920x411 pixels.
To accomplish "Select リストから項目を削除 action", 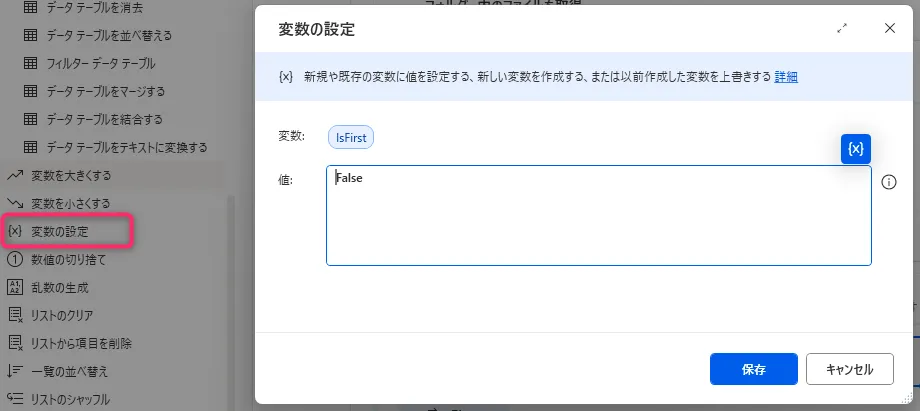I will 81,343.
